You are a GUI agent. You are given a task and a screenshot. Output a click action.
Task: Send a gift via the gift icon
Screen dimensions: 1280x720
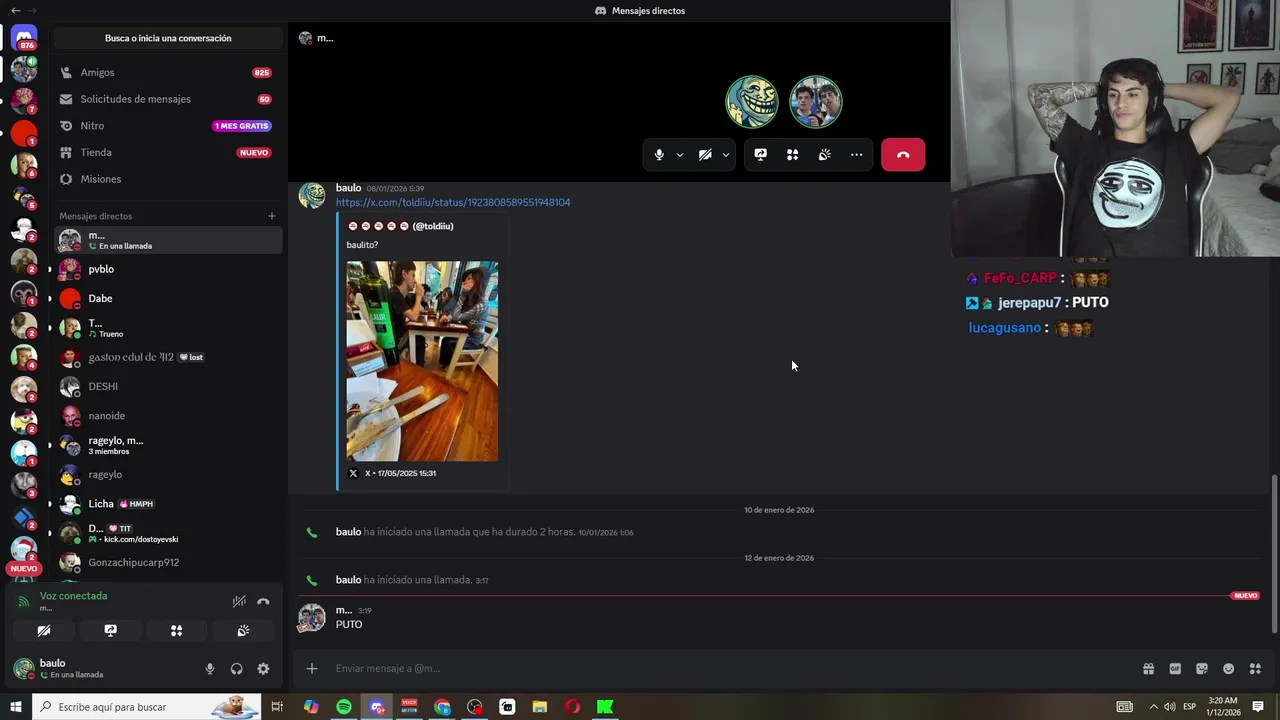1148,669
